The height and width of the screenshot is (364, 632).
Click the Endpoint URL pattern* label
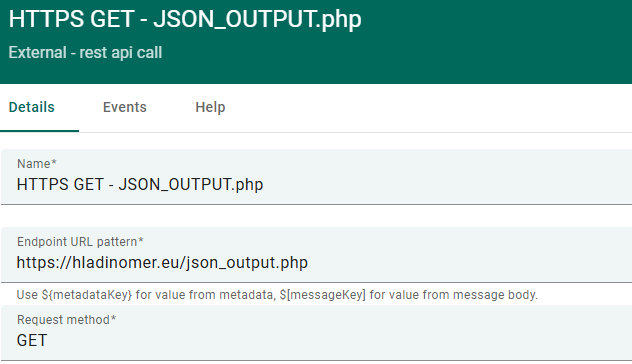(x=80, y=241)
